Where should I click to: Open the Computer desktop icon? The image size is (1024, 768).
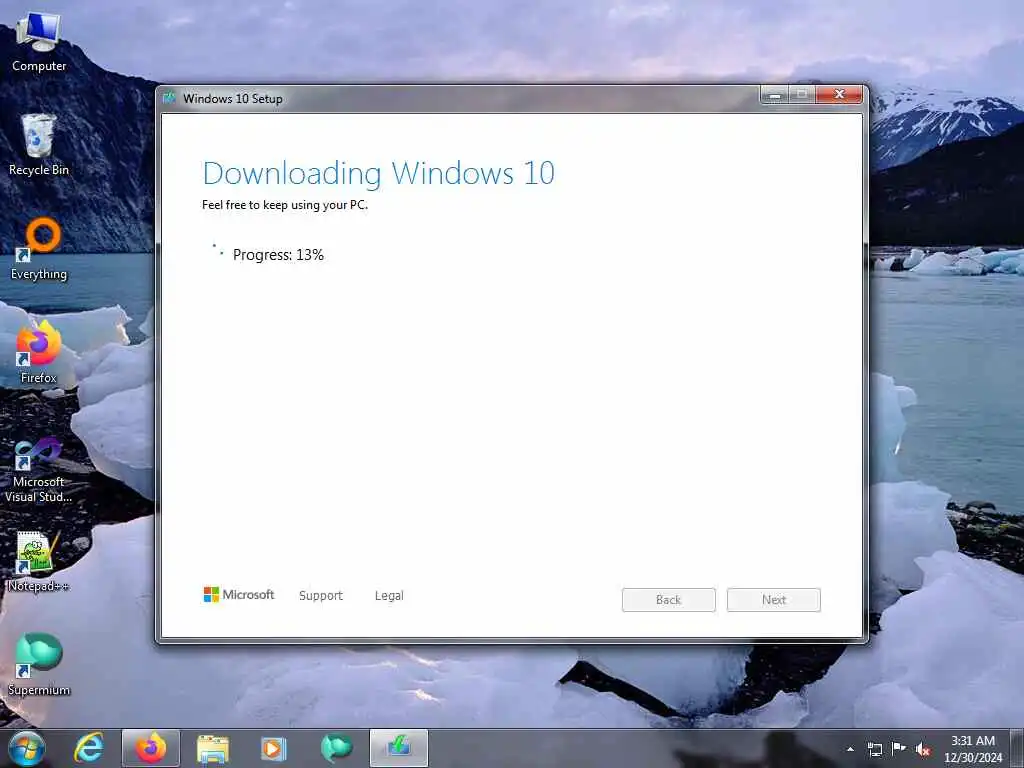(39, 42)
